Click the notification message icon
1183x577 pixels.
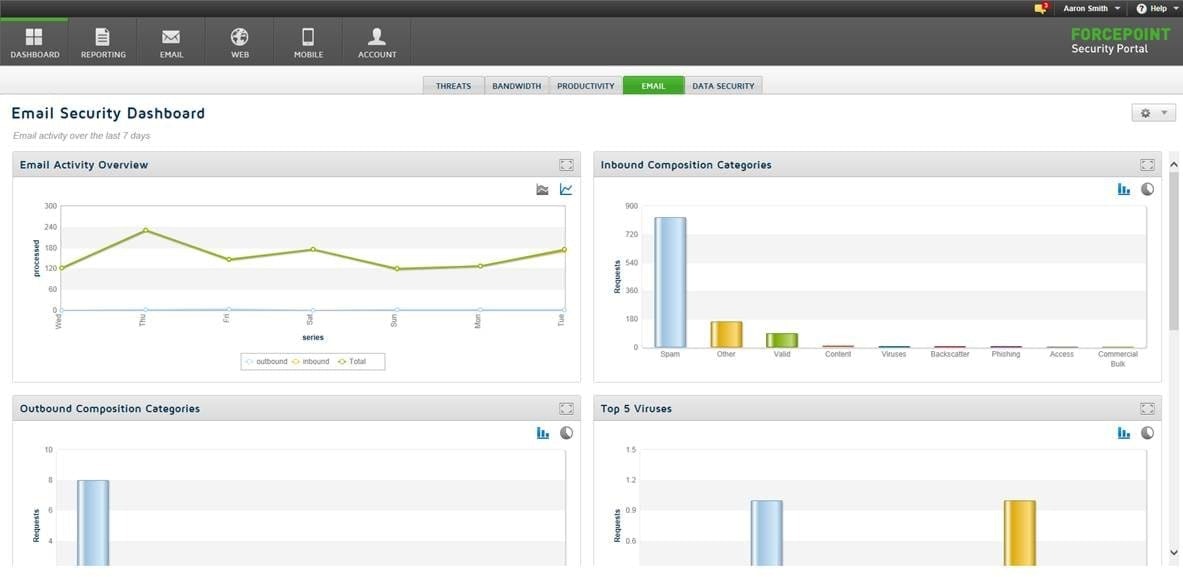1040,8
